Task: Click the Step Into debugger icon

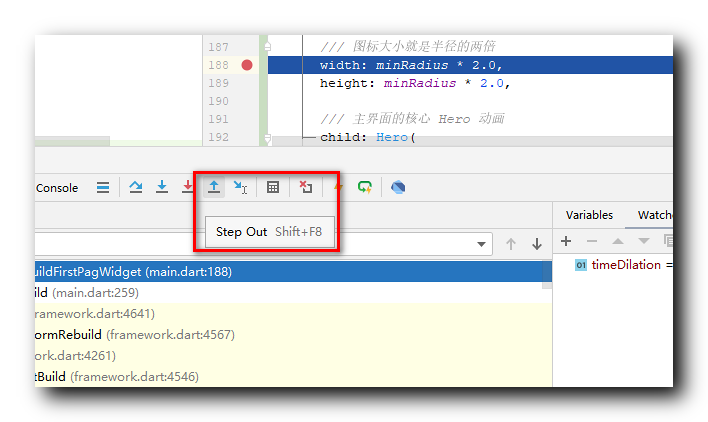Action: [162, 187]
